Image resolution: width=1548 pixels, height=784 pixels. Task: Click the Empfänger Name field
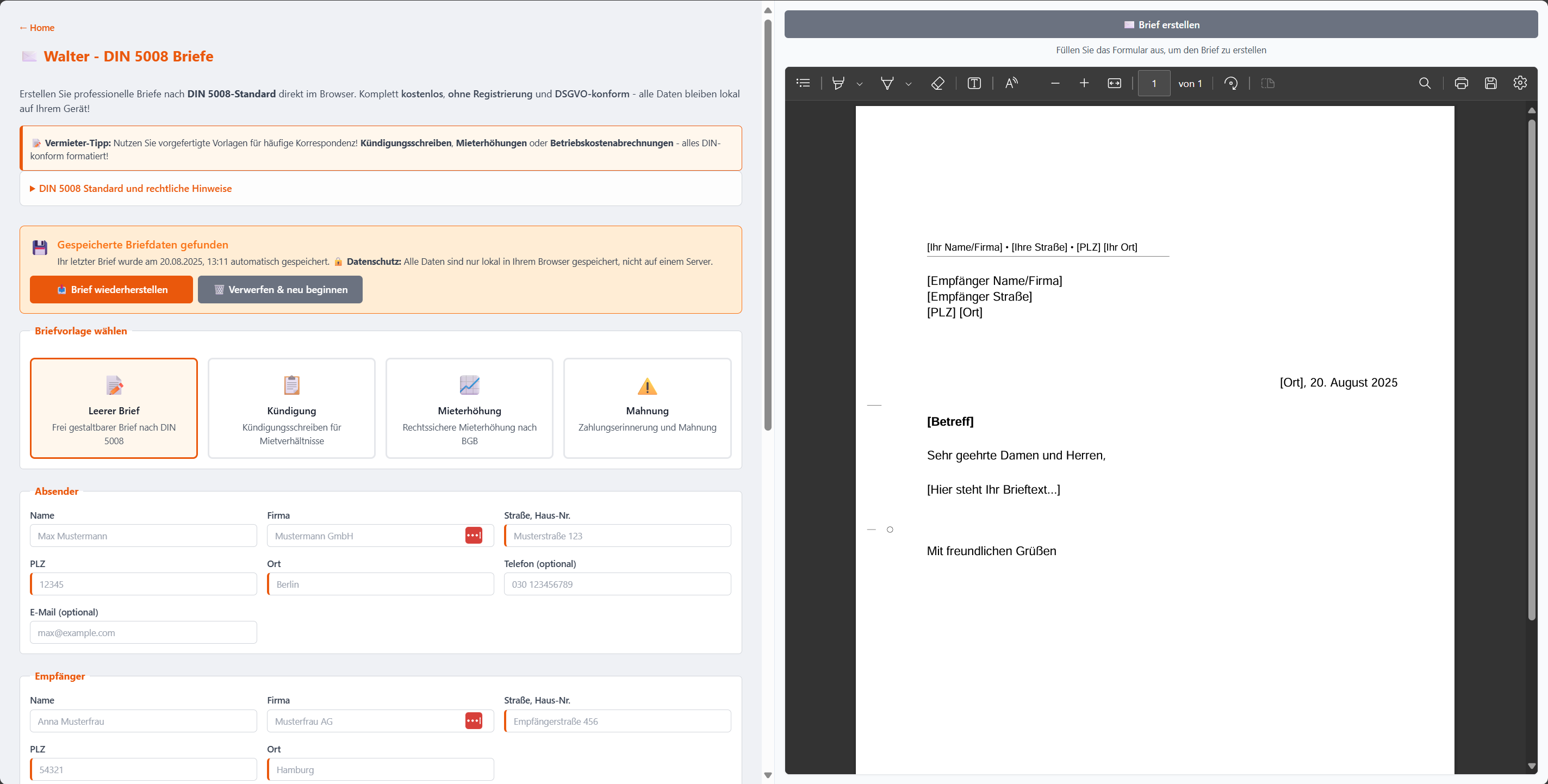[x=143, y=721]
